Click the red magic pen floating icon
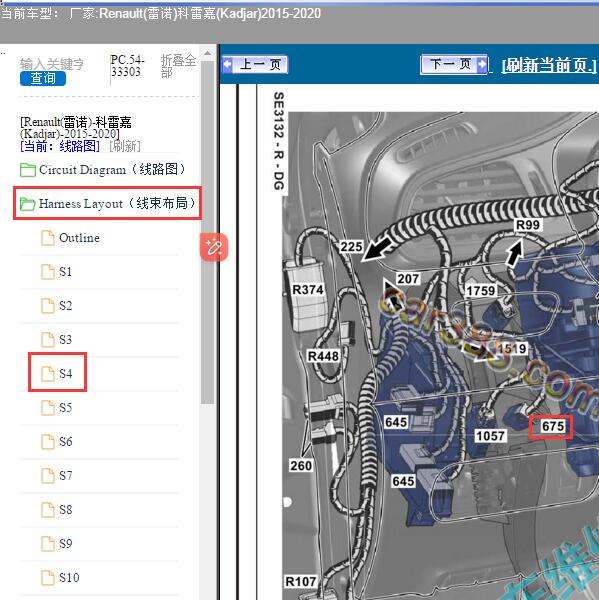Image resolution: width=599 pixels, height=600 pixels. [x=214, y=248]
